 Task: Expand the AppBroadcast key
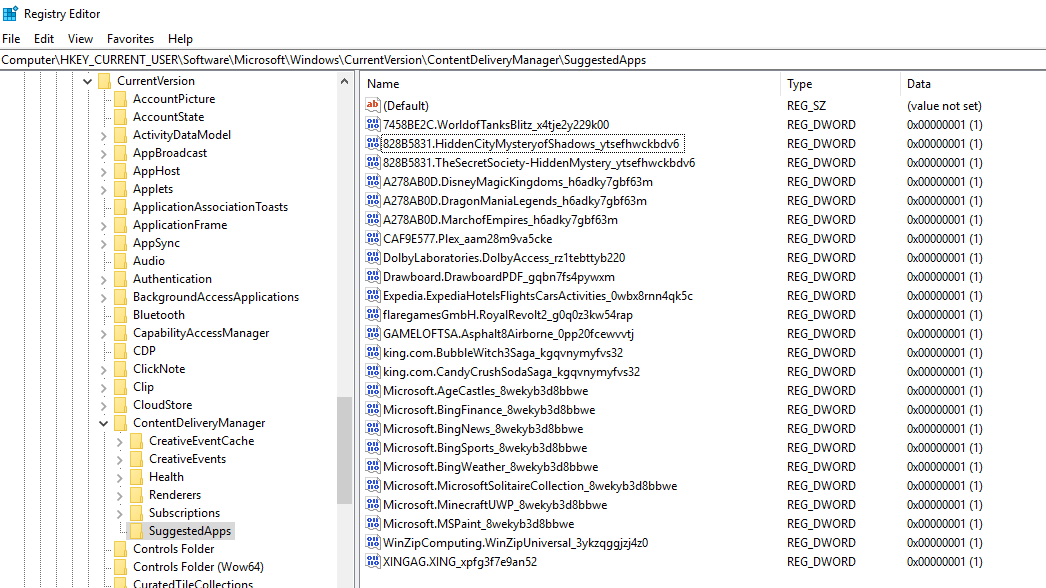(103, 154)
